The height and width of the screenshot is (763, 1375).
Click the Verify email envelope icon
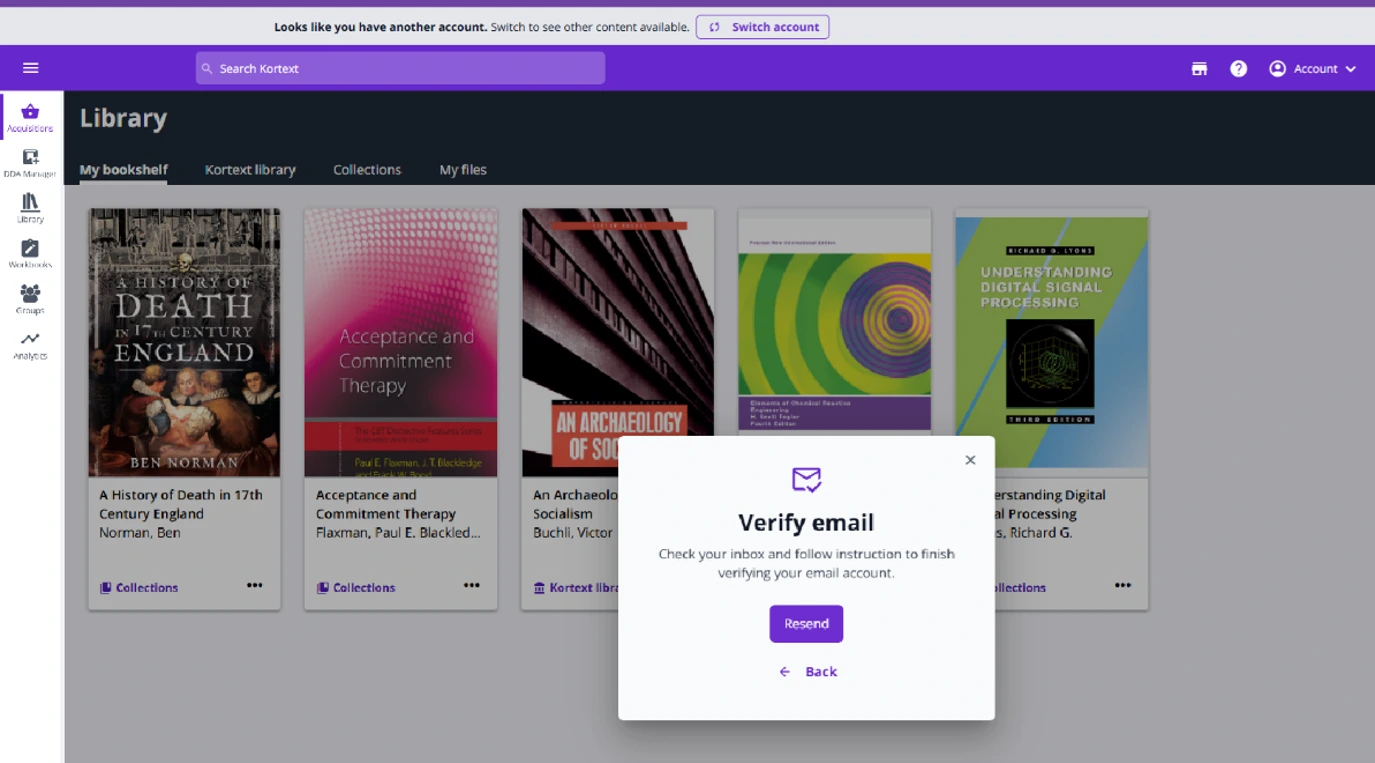806,480
